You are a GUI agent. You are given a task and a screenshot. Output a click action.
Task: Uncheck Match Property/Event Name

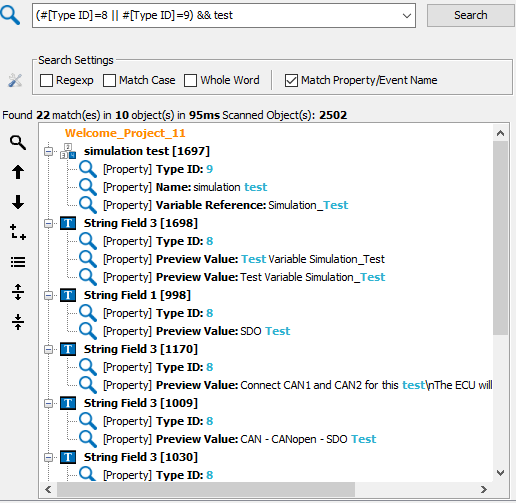[x=291, y=81]
